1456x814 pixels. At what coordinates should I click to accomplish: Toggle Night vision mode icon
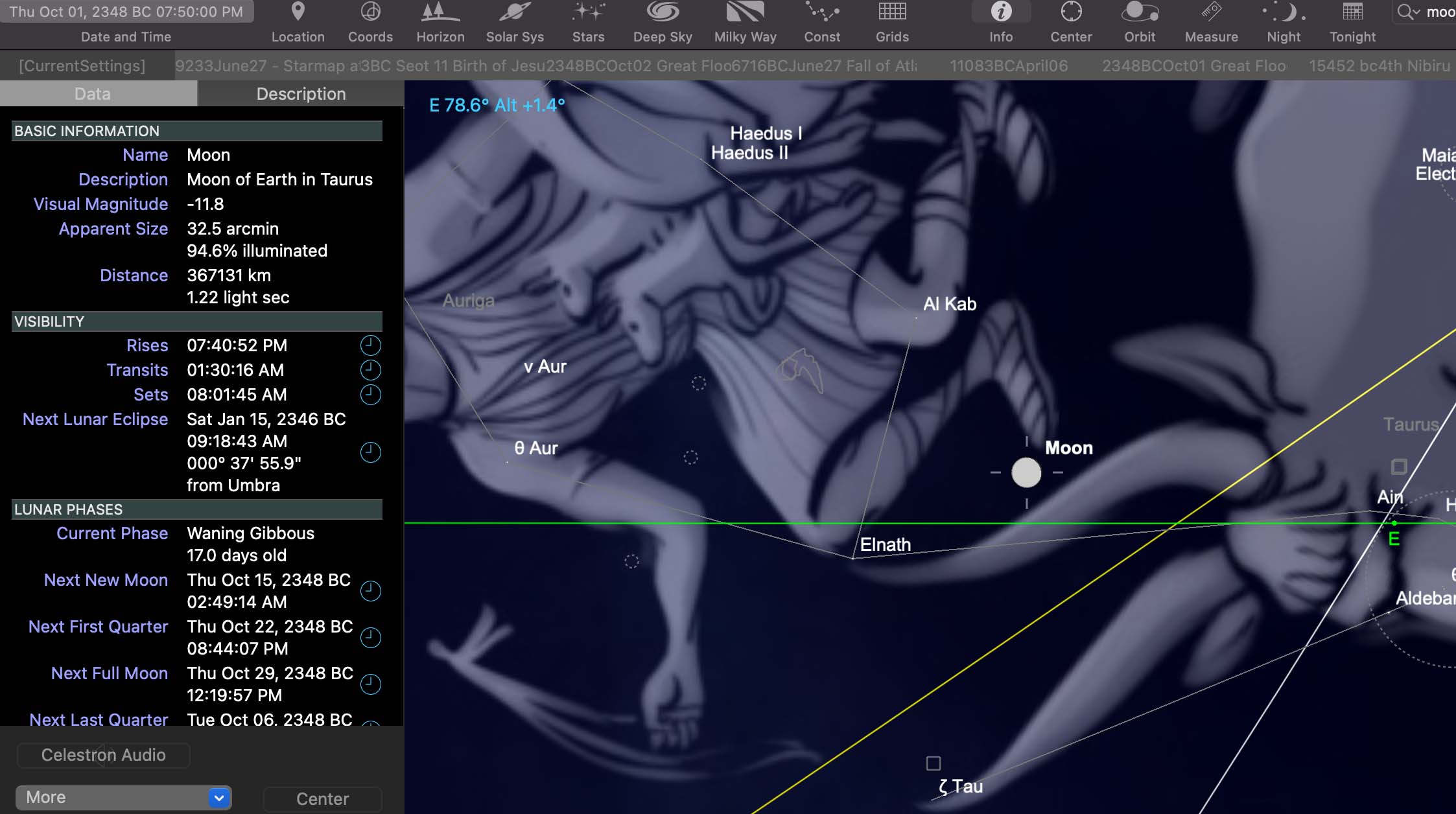1284,12
